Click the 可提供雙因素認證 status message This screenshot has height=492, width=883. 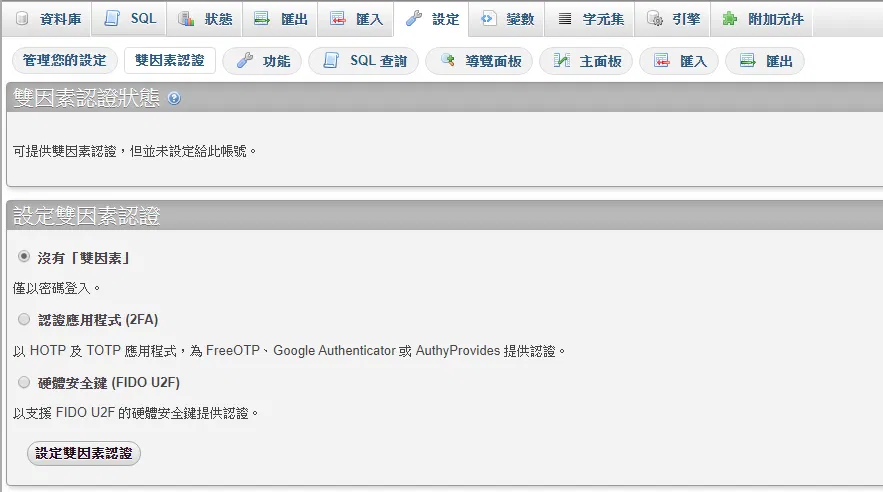coord(135,151)
